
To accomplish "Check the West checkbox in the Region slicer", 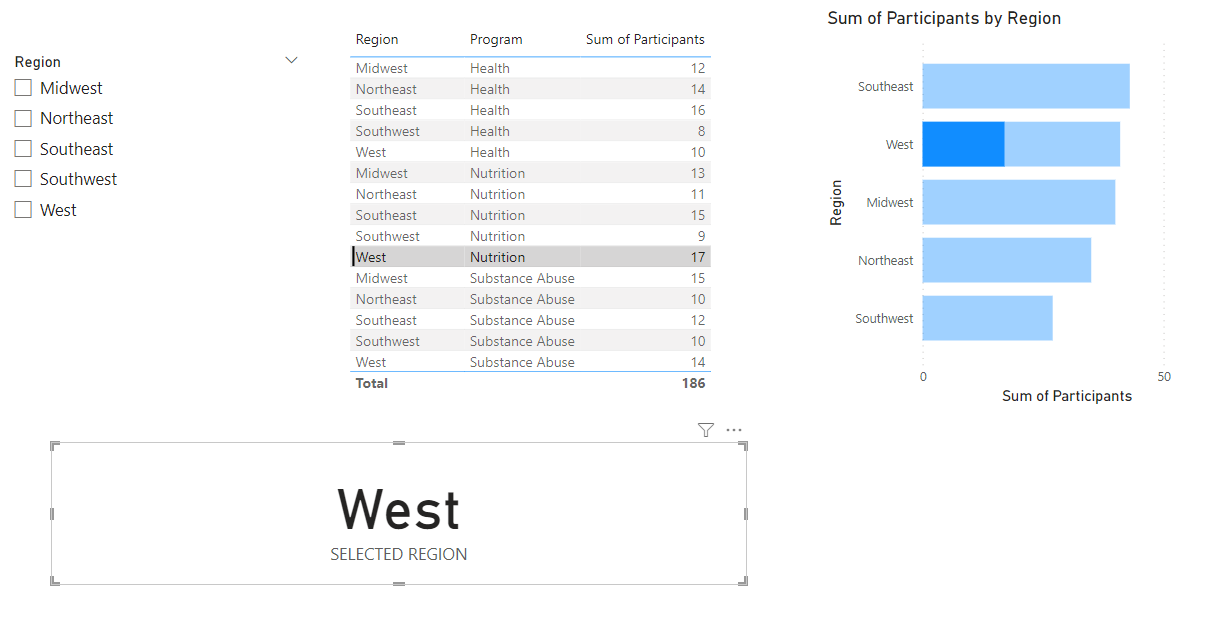I will click(22, 209).
